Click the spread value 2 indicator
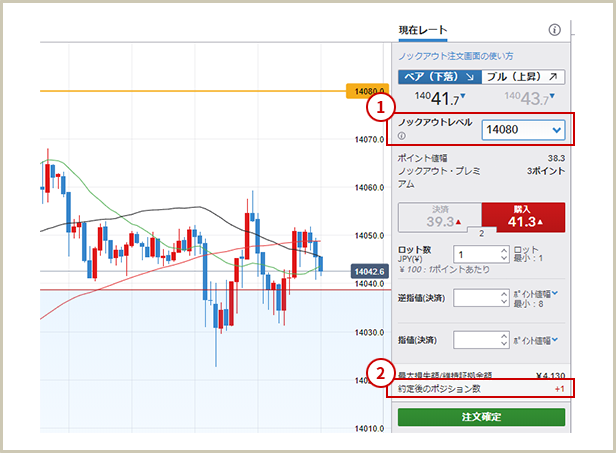Viewport: 616px width, 453px height. (480, 232)
